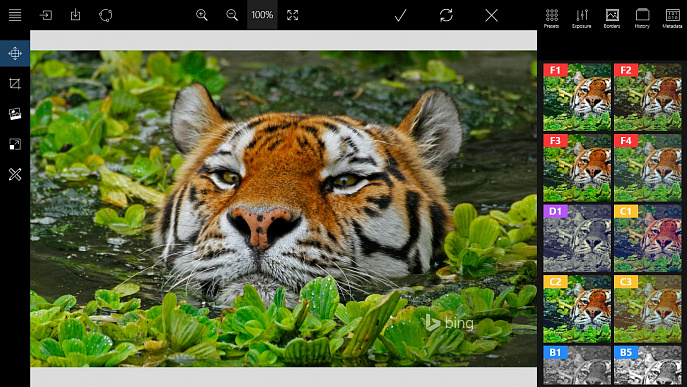This screenshot has width=687, height=387.
Task: Select the resize tool icon
Action: click(15, 144)
